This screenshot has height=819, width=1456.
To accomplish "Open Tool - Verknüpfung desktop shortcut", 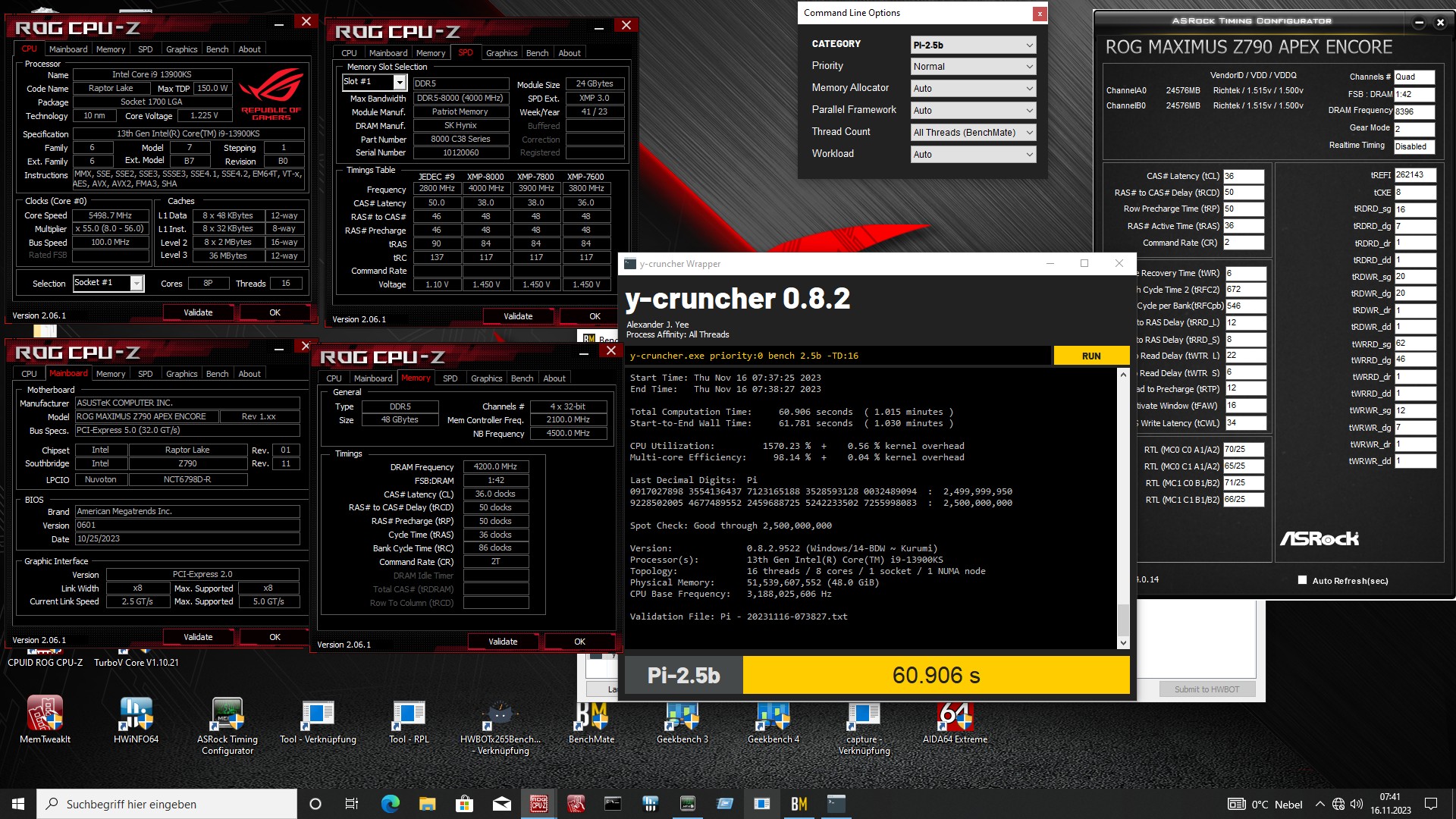I will (x=318, y=719).
